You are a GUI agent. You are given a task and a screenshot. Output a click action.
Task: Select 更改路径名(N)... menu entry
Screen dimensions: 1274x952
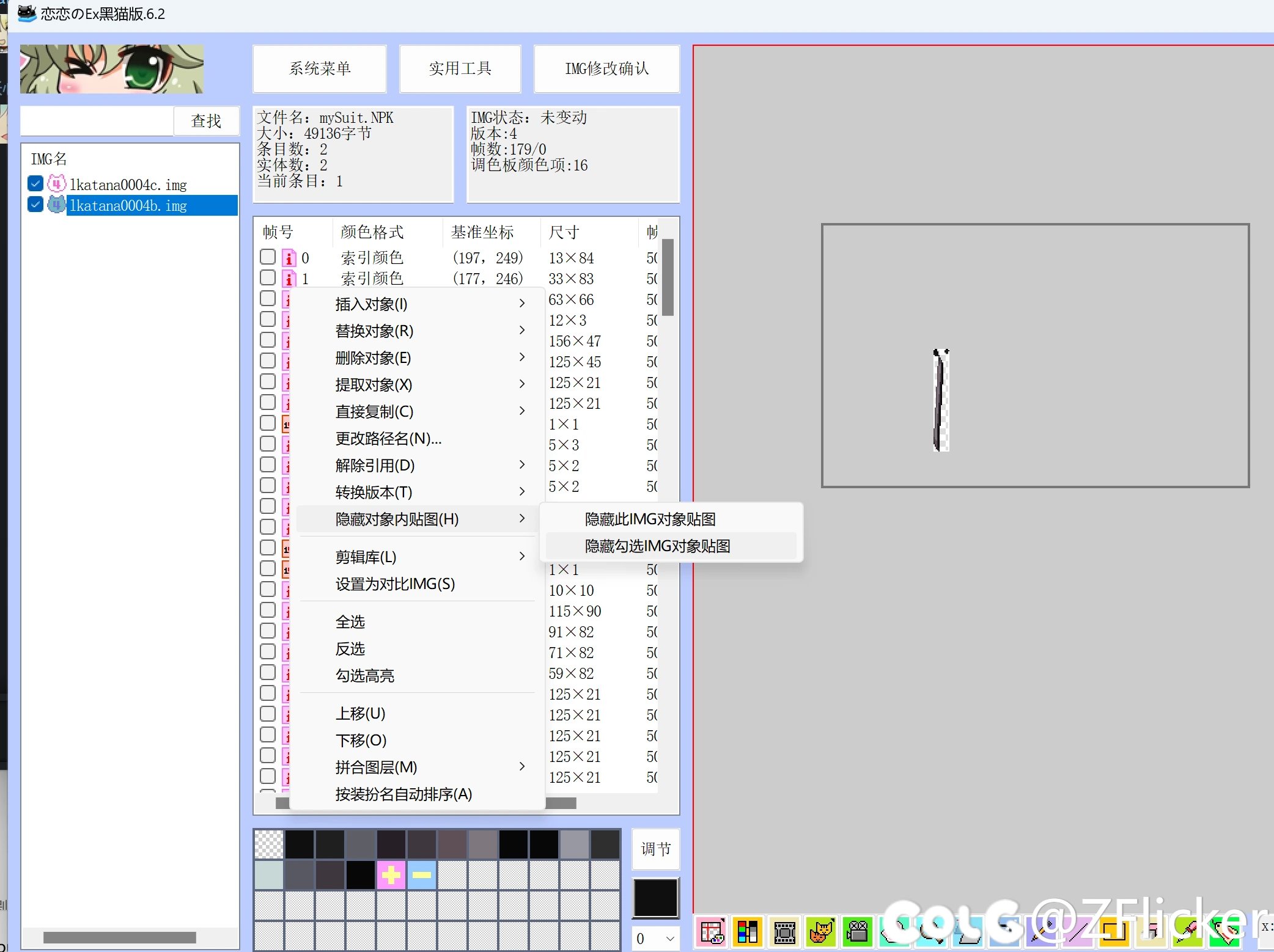417,438
